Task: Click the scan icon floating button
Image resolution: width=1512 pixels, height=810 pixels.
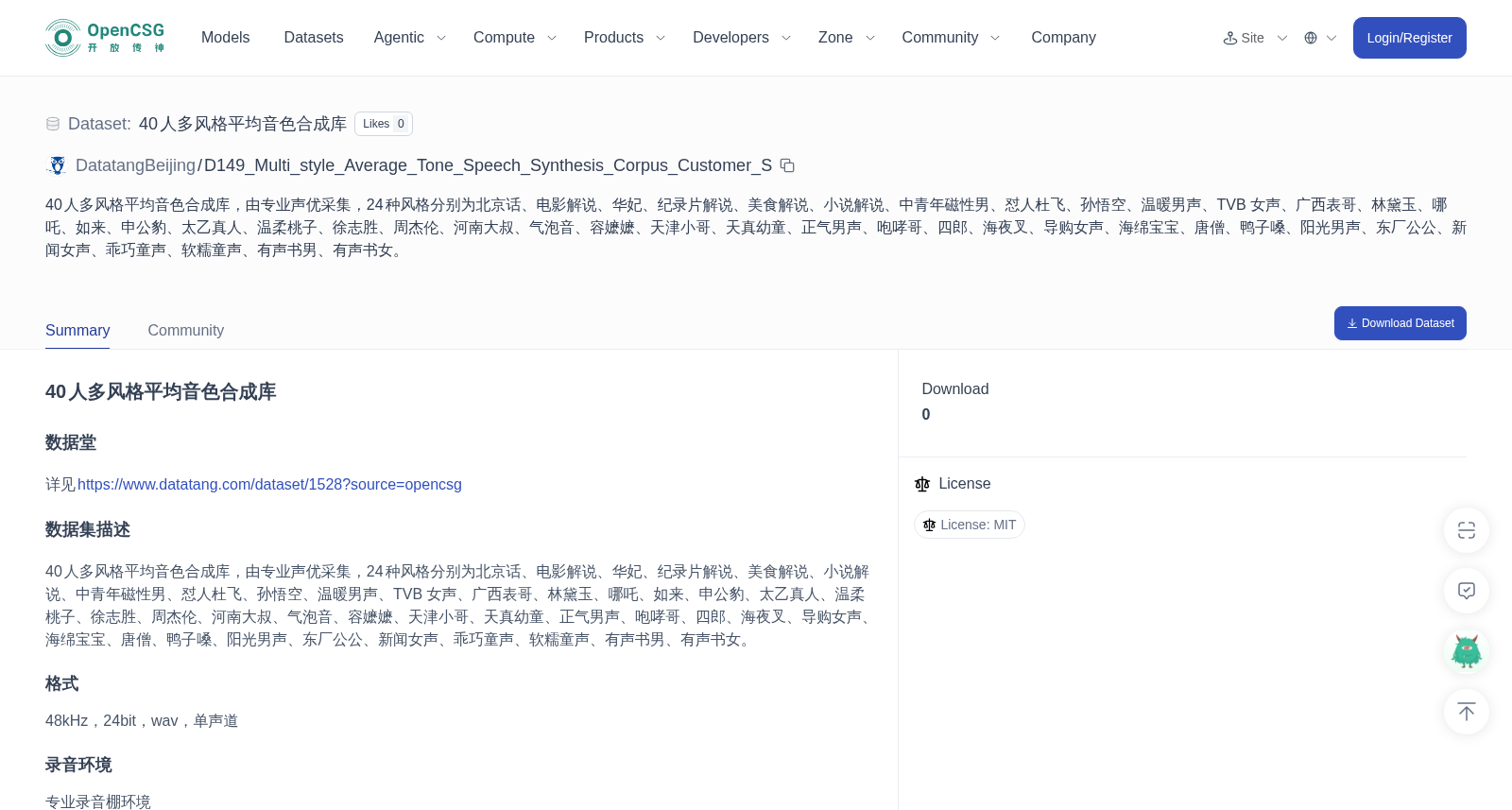Action: 1467,530
